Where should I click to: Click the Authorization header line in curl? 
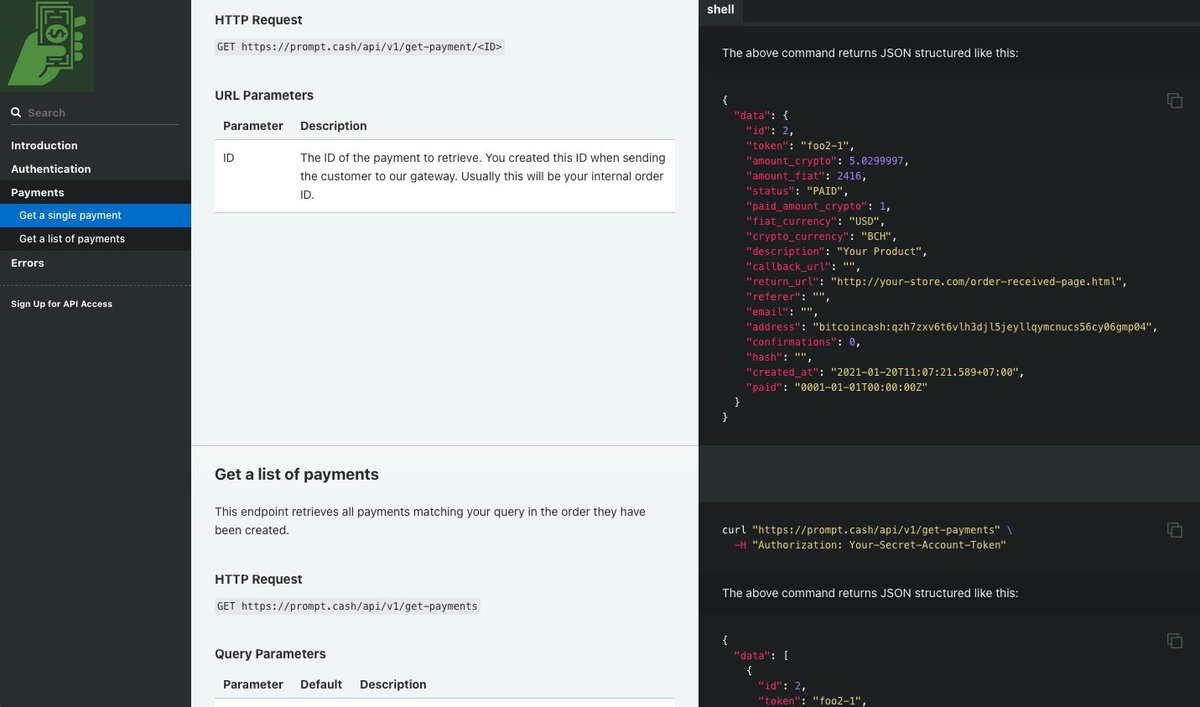click(869, 545)
